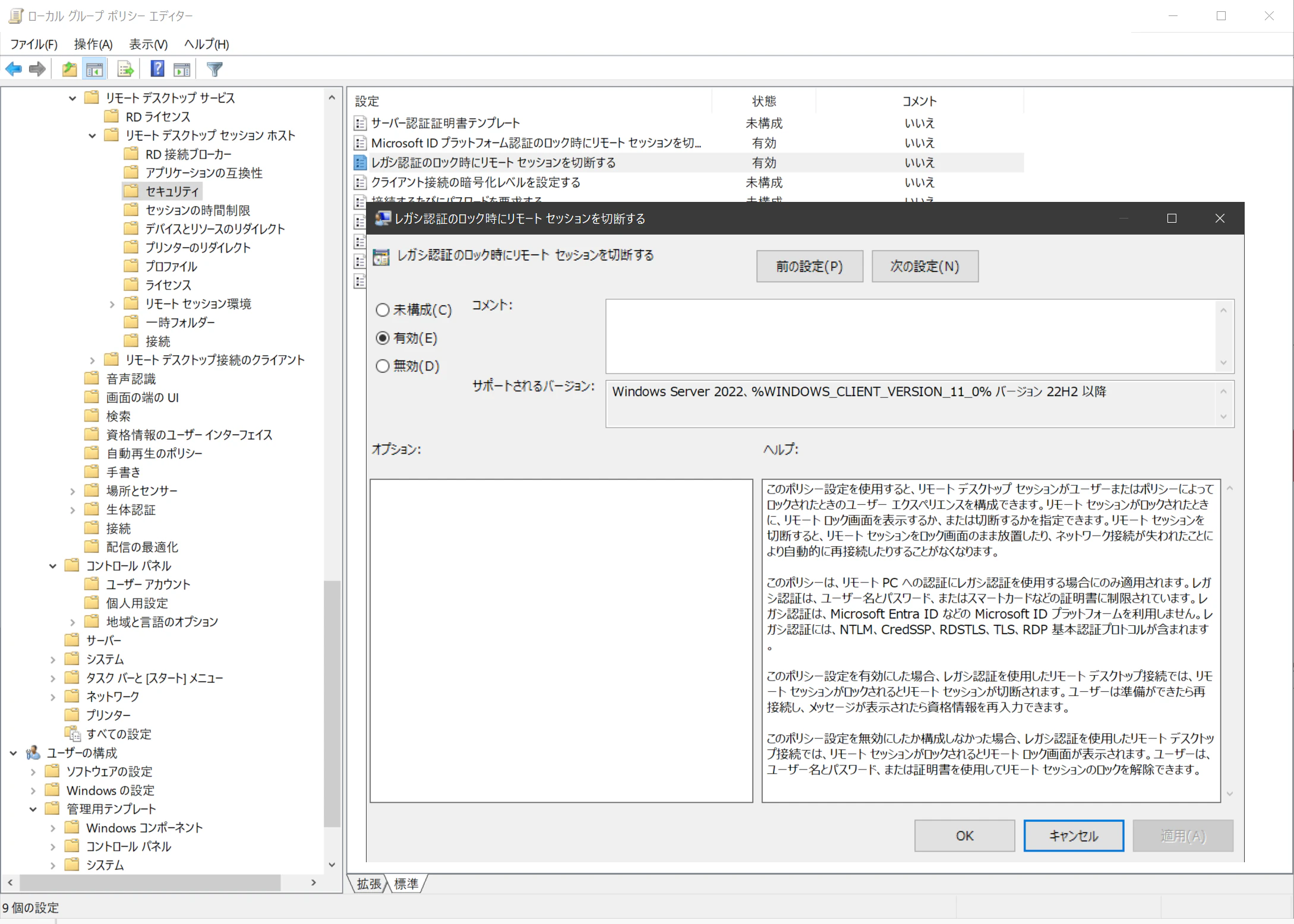The width and height of the screenshot is (1294, 924).
Task: Select the 未構成(C) radio button
Action: tap(383, 310)
